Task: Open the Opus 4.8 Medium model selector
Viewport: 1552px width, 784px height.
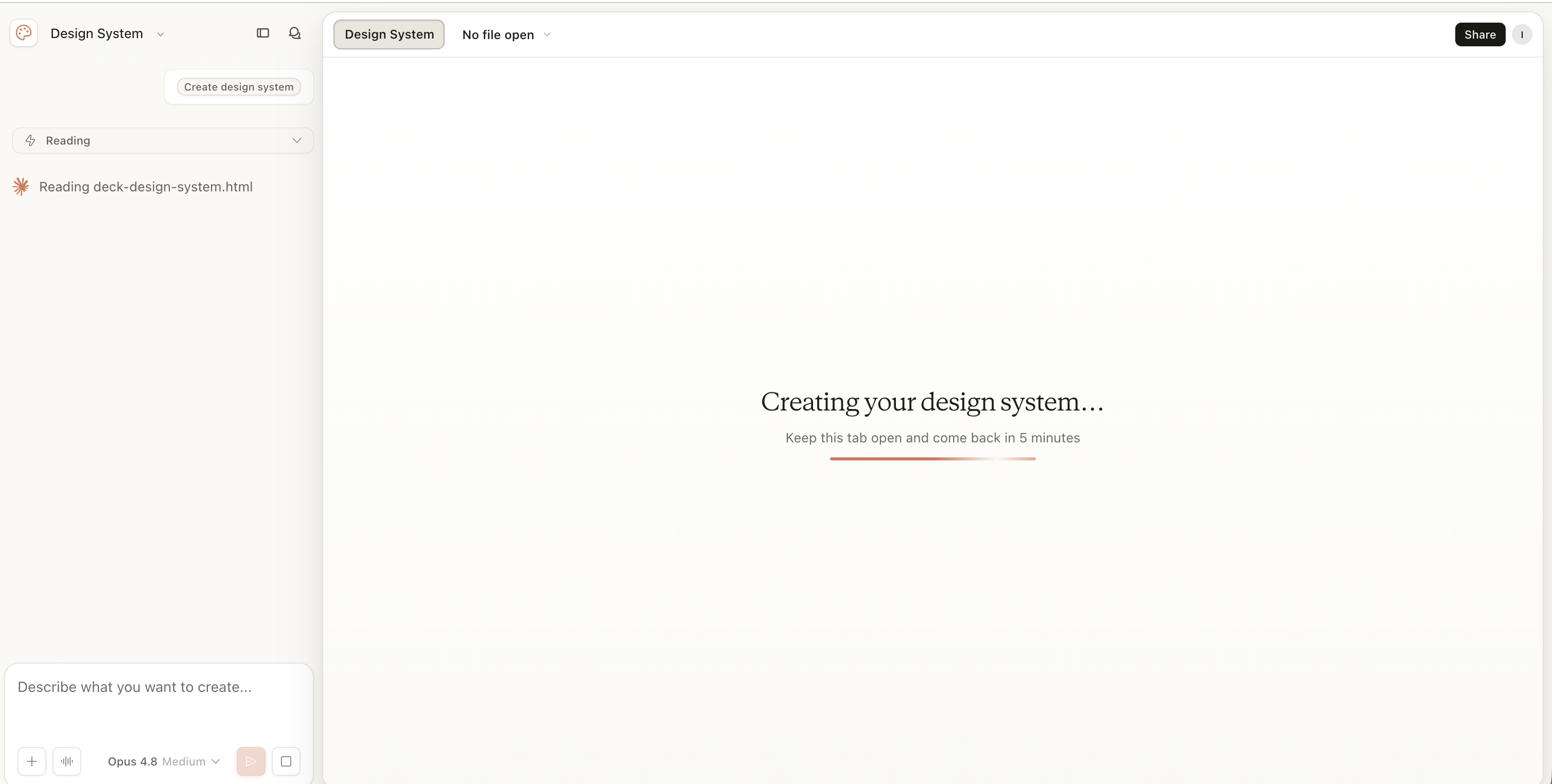Action: [x=163, y=761]
